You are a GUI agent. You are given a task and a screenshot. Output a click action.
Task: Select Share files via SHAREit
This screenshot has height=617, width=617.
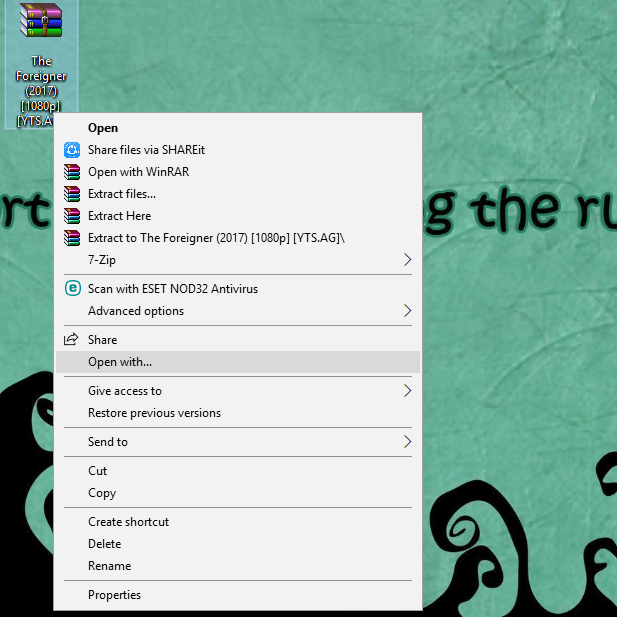[238, 150]
